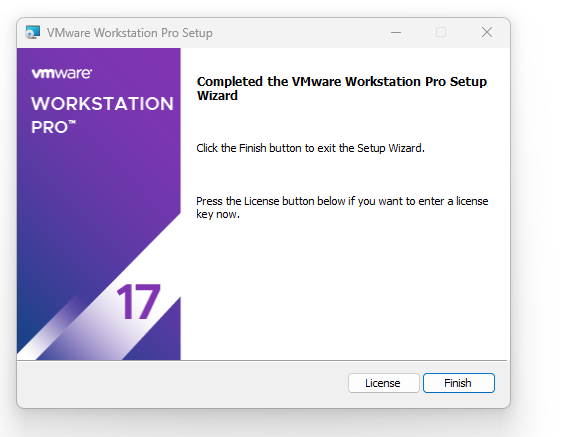The image size is (563, 437).
Task: Click the VMware Workstation Pro Setup title
Action: click(x=130, y=33)
